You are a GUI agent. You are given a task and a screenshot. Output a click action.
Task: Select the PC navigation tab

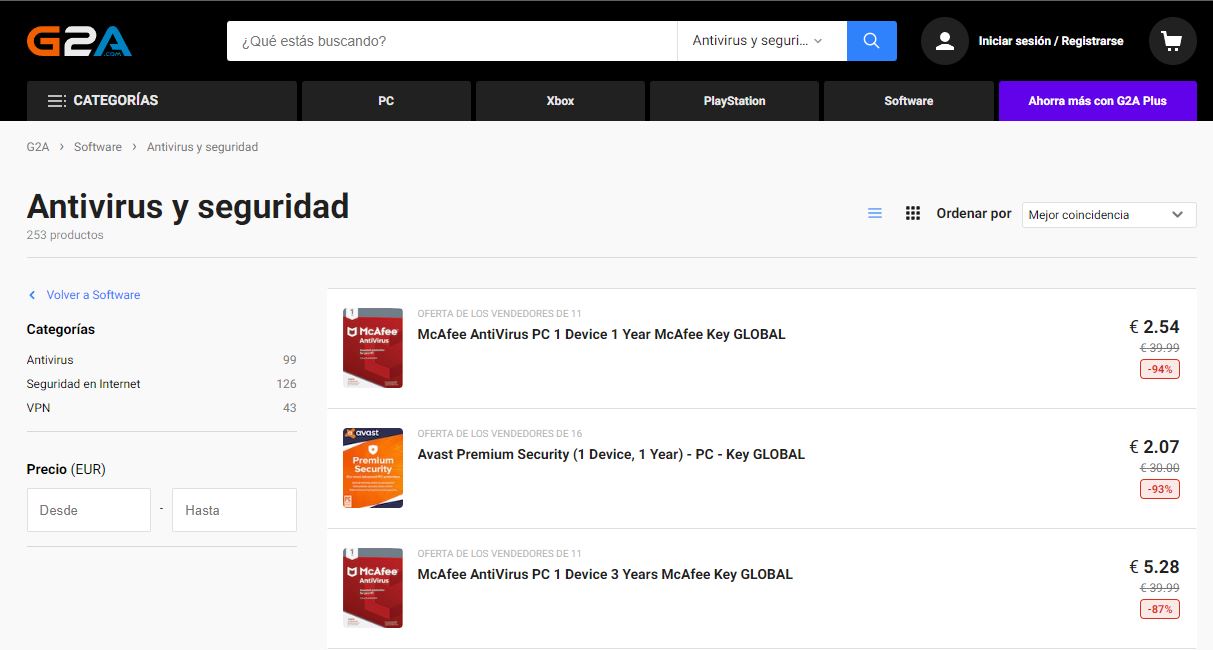coord(386,101)
